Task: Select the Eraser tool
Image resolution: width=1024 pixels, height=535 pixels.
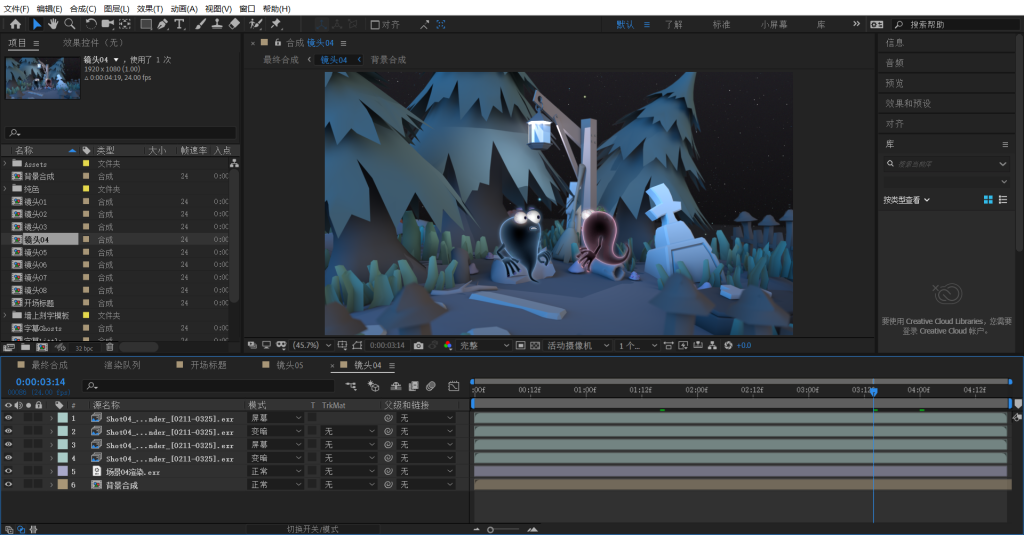Action: pyautogui.click(x=234, y=24)
